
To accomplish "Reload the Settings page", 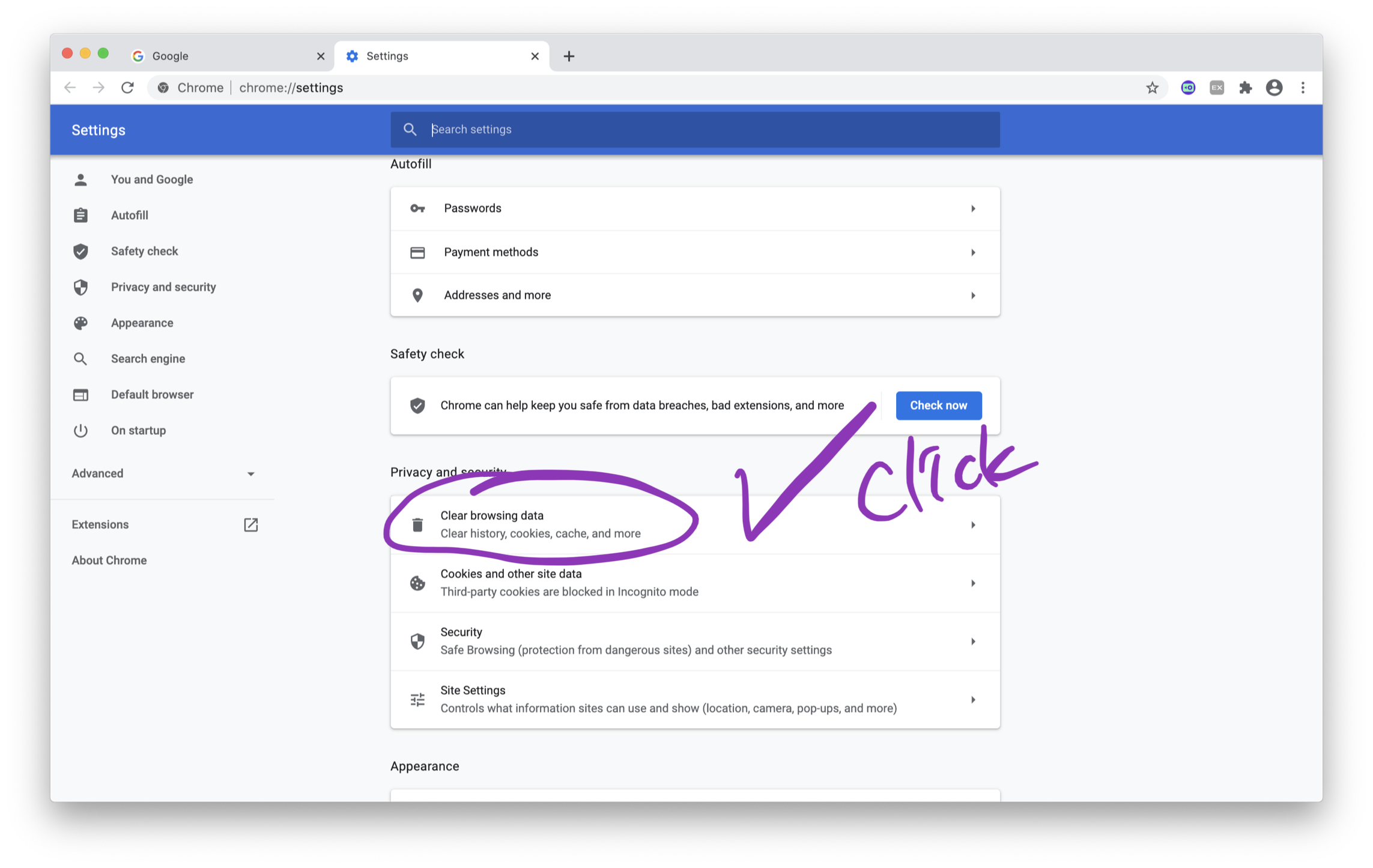I will (127, 88).
